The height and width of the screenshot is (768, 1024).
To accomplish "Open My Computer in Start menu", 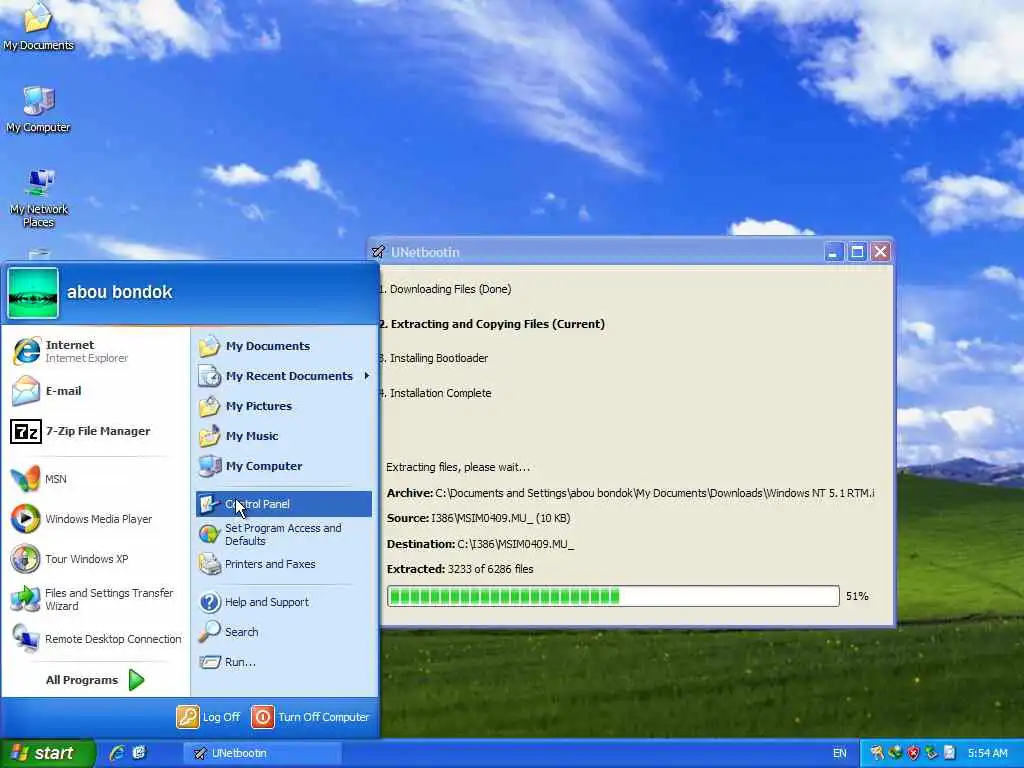I will (x=283, y=466).
